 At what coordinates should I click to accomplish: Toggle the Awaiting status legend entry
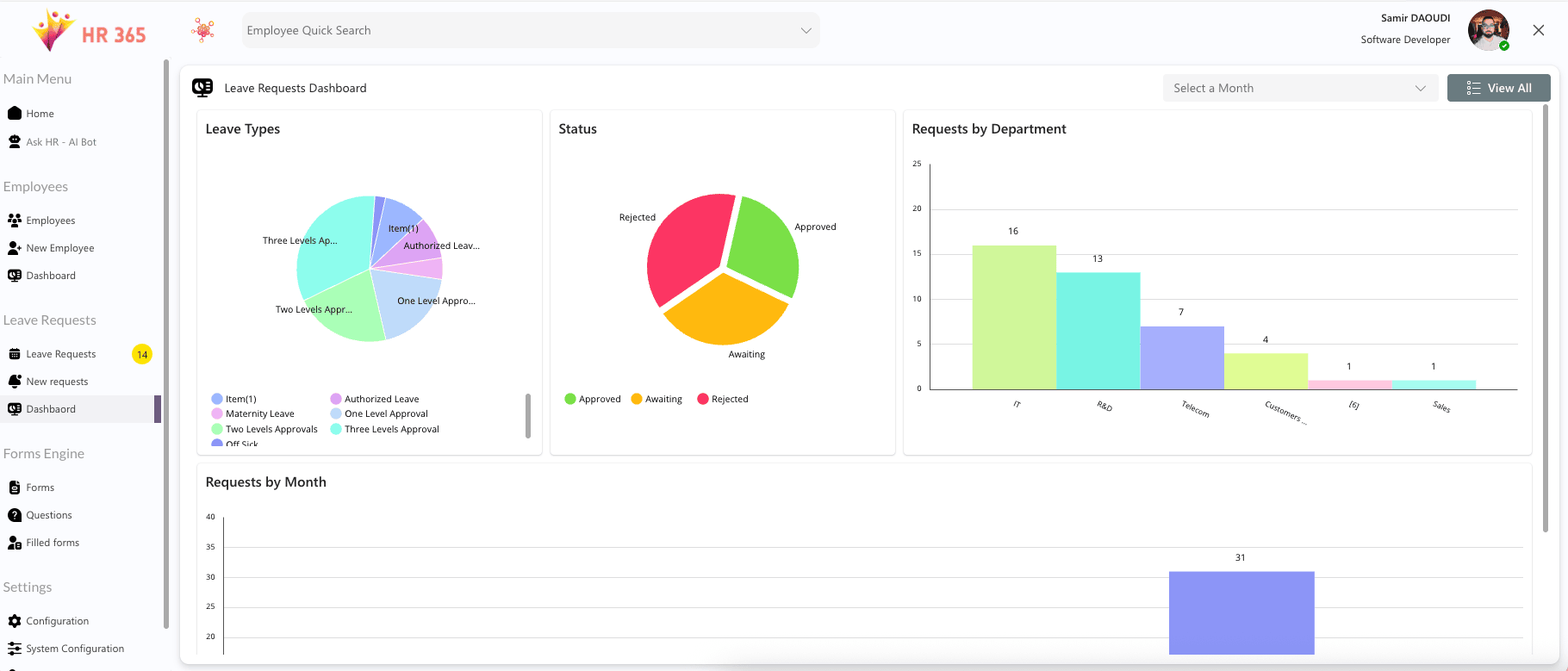coord(656,399)
